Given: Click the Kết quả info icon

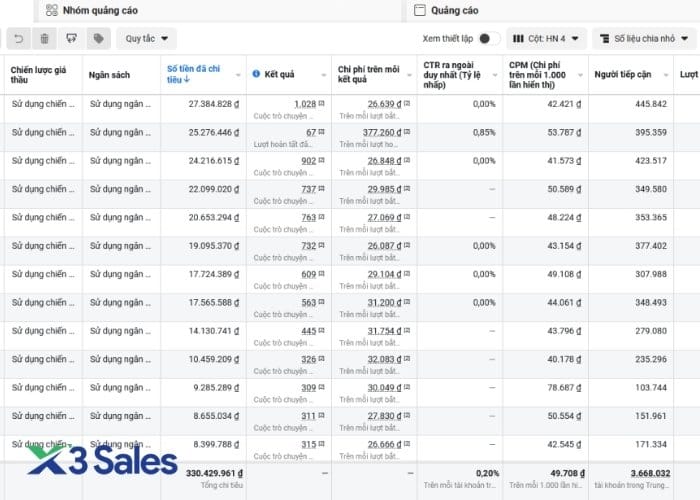Looking at the screenshot, I should click(x=256, y=74).
